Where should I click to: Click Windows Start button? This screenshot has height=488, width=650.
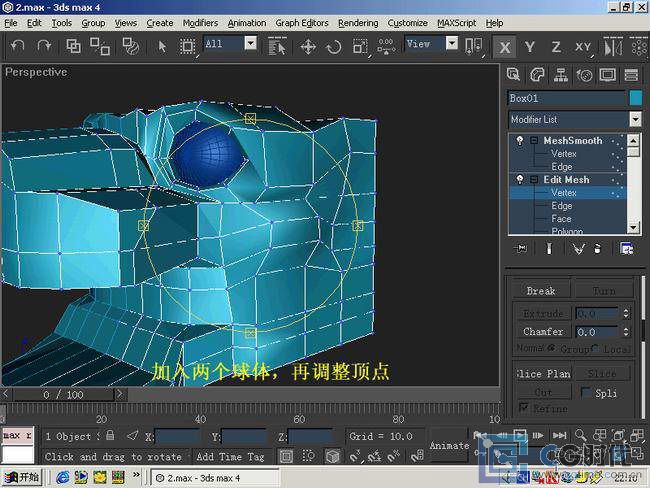tap(22, 477)
